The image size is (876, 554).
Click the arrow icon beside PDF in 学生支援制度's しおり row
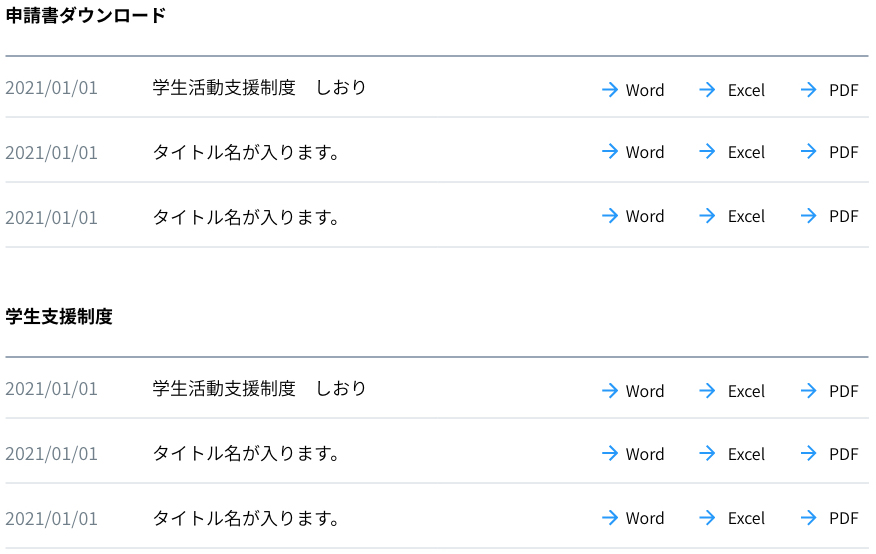pyautogui.click(x=809, y=391)
